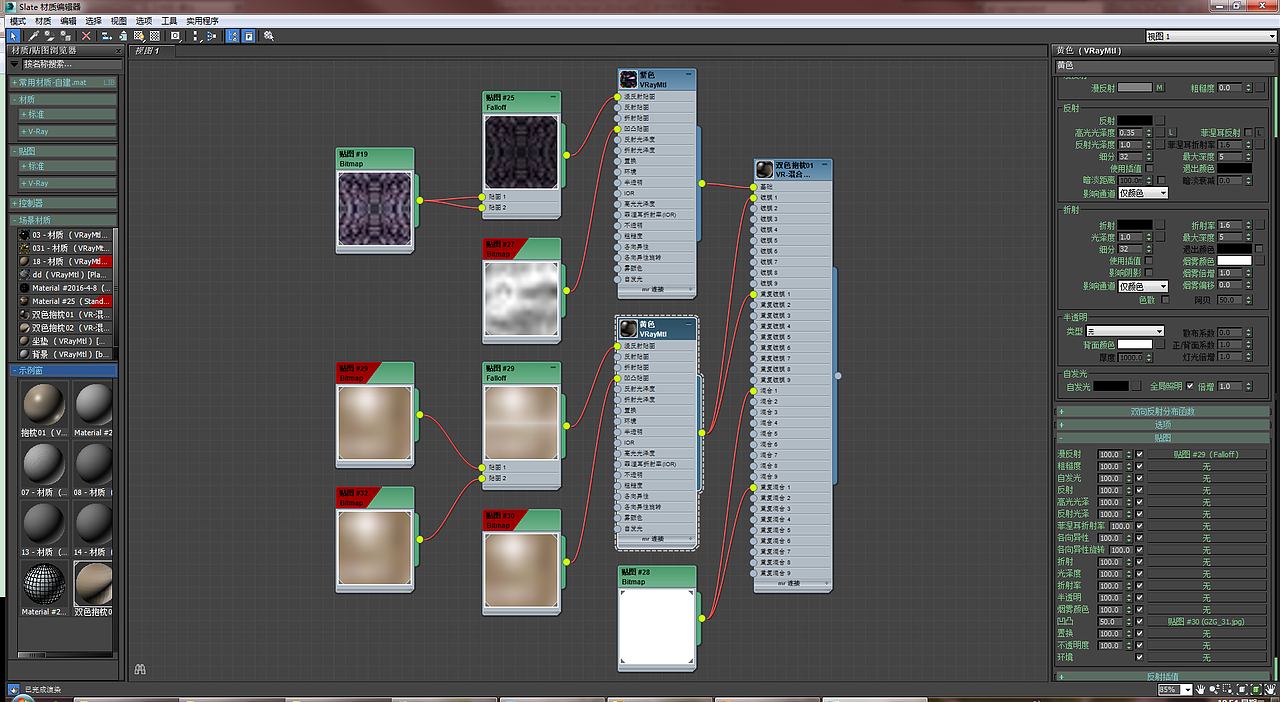1280x702 pixels.
Task: Collapse the 贴图 rollout
Action: point(1162,438)
